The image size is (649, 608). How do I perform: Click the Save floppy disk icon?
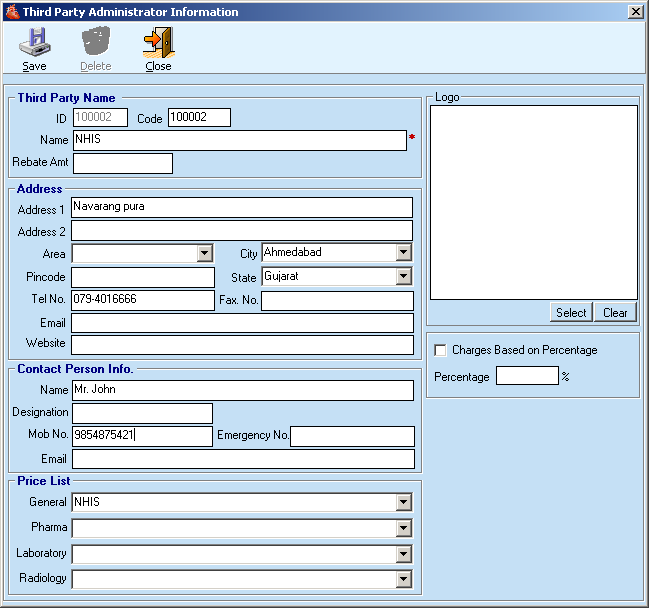point(34,42)
